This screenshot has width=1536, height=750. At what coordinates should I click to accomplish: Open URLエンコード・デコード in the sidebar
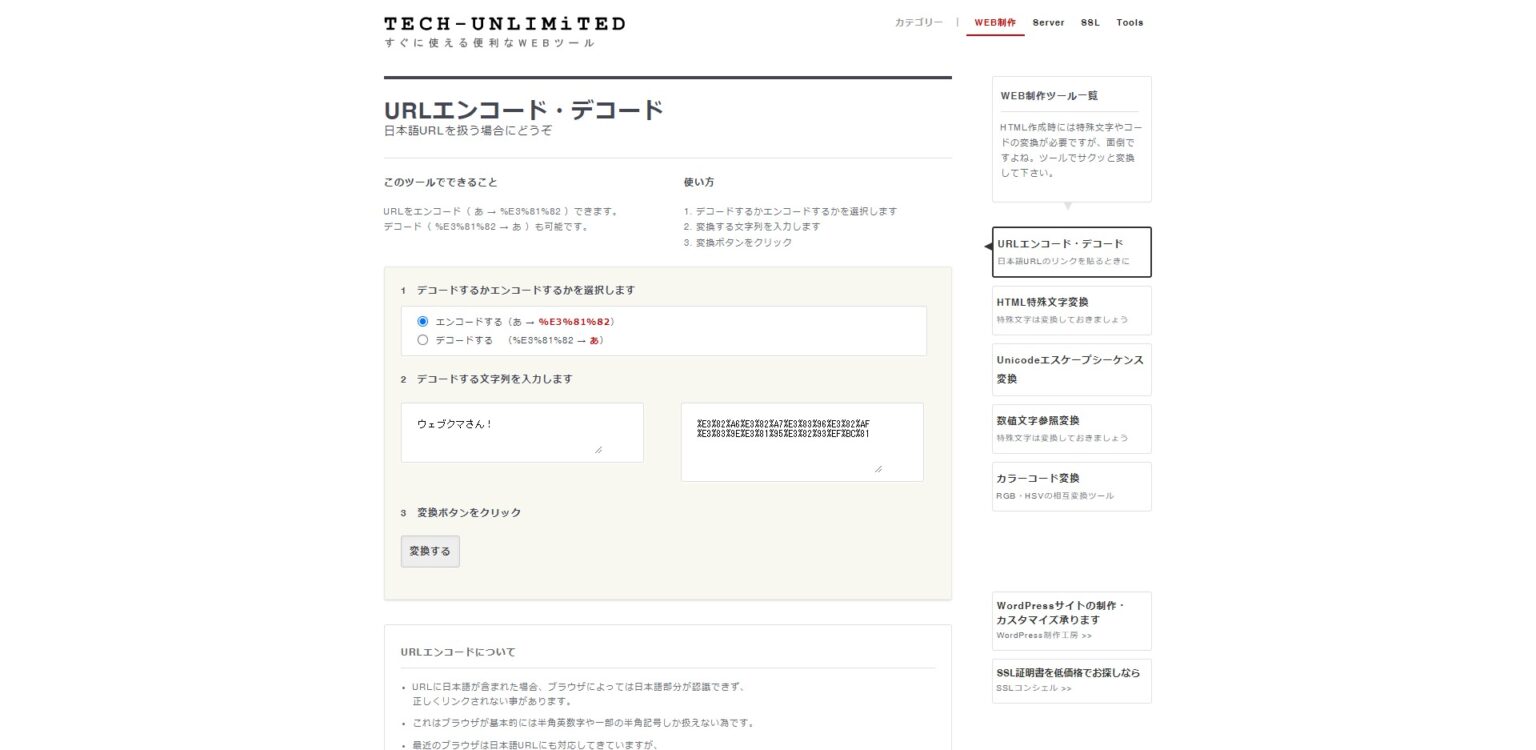(1071, 251)
